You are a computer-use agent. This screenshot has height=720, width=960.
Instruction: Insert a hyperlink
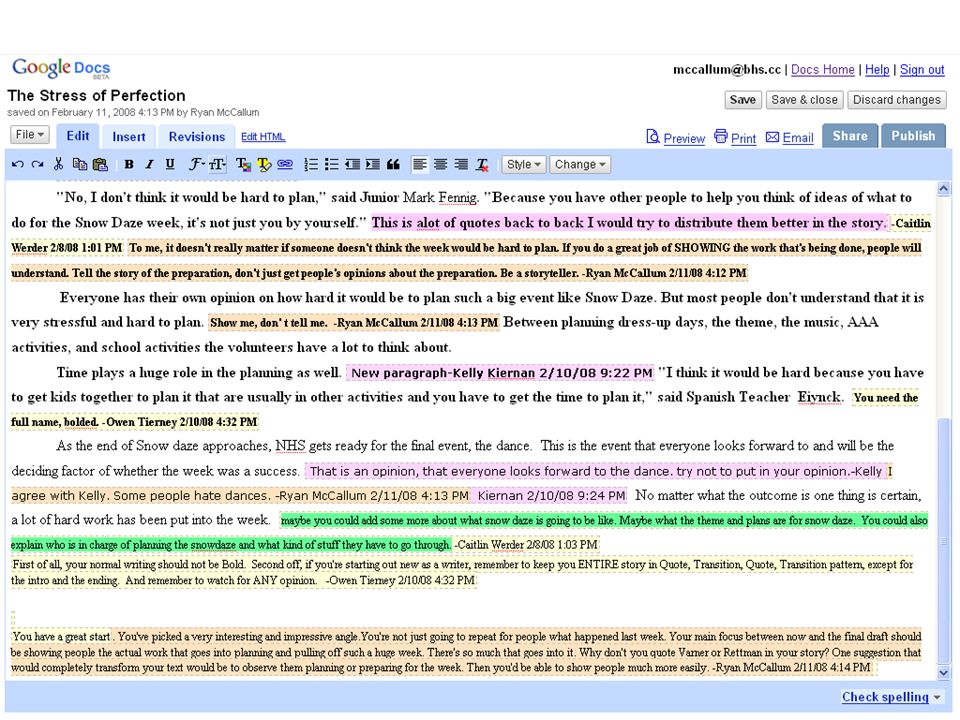(285, 164)
